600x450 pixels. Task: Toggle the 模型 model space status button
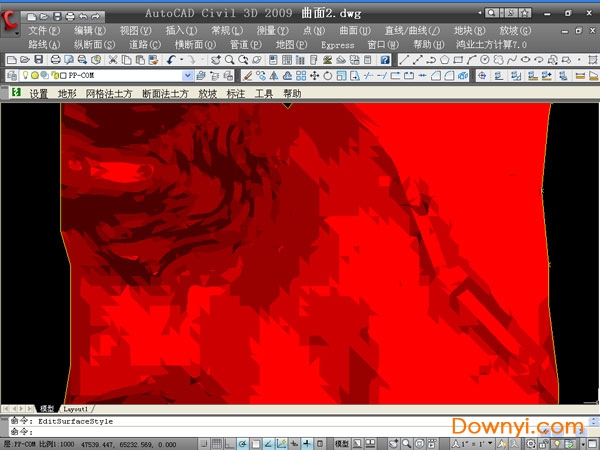click(342, 441)
